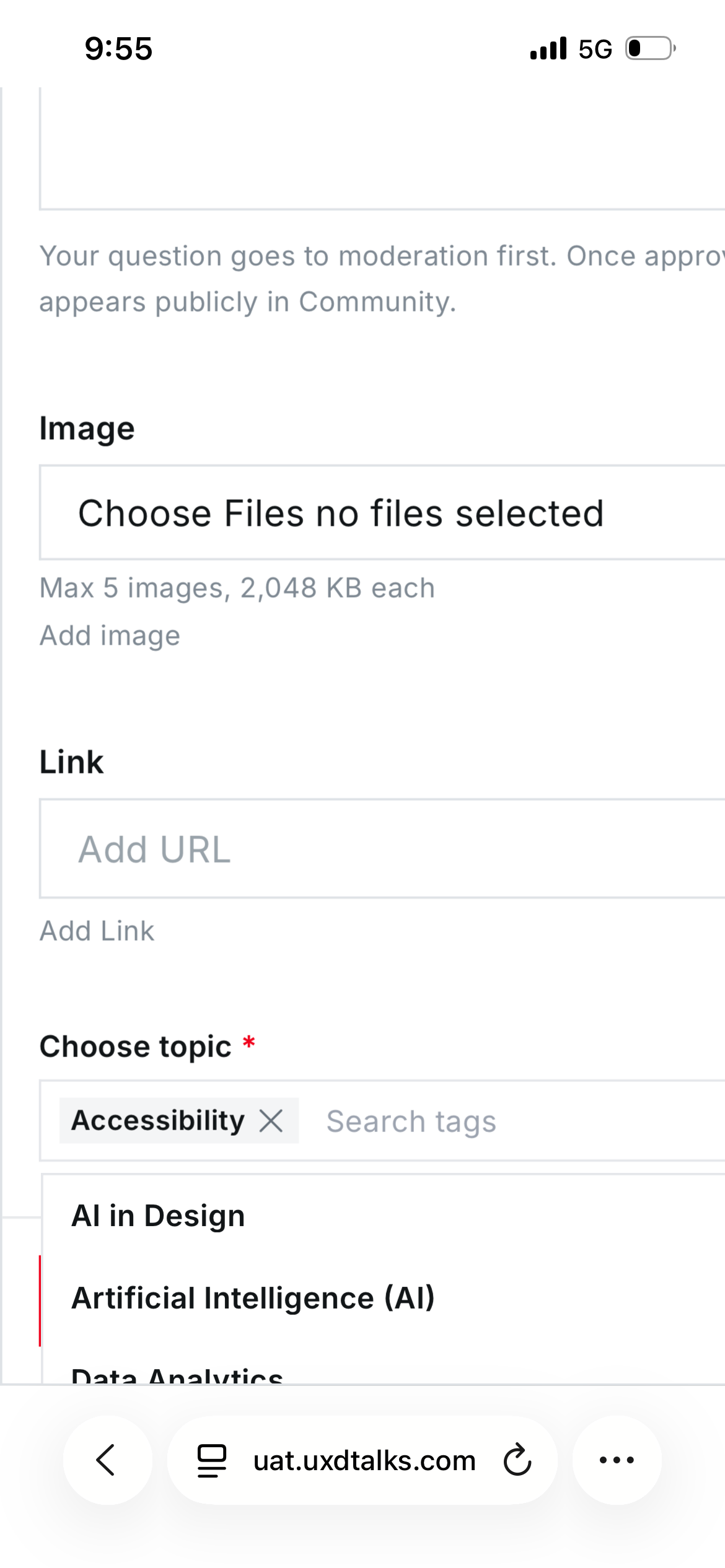
Task: Tap the battery indicator in the status bar
Action: [651, 48]
